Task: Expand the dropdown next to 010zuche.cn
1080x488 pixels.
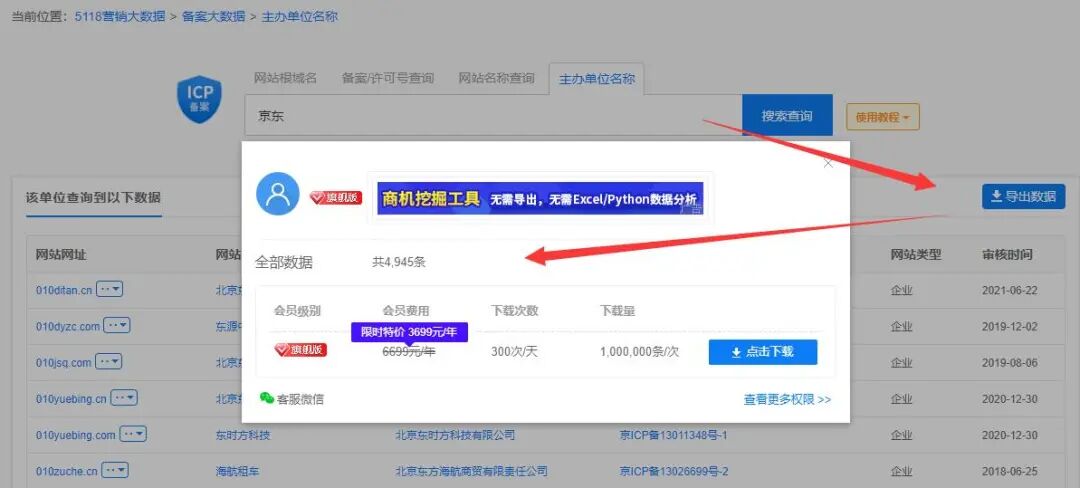Action: (x=115, y=471)
